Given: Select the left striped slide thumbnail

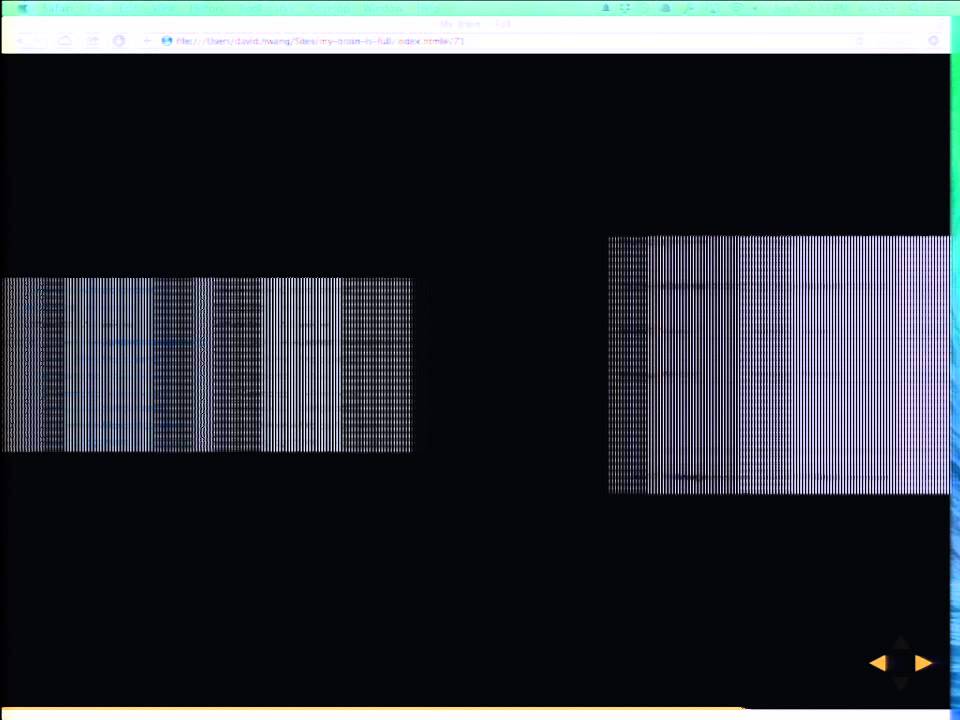Looking at the screenshot, I should point(207,365).
